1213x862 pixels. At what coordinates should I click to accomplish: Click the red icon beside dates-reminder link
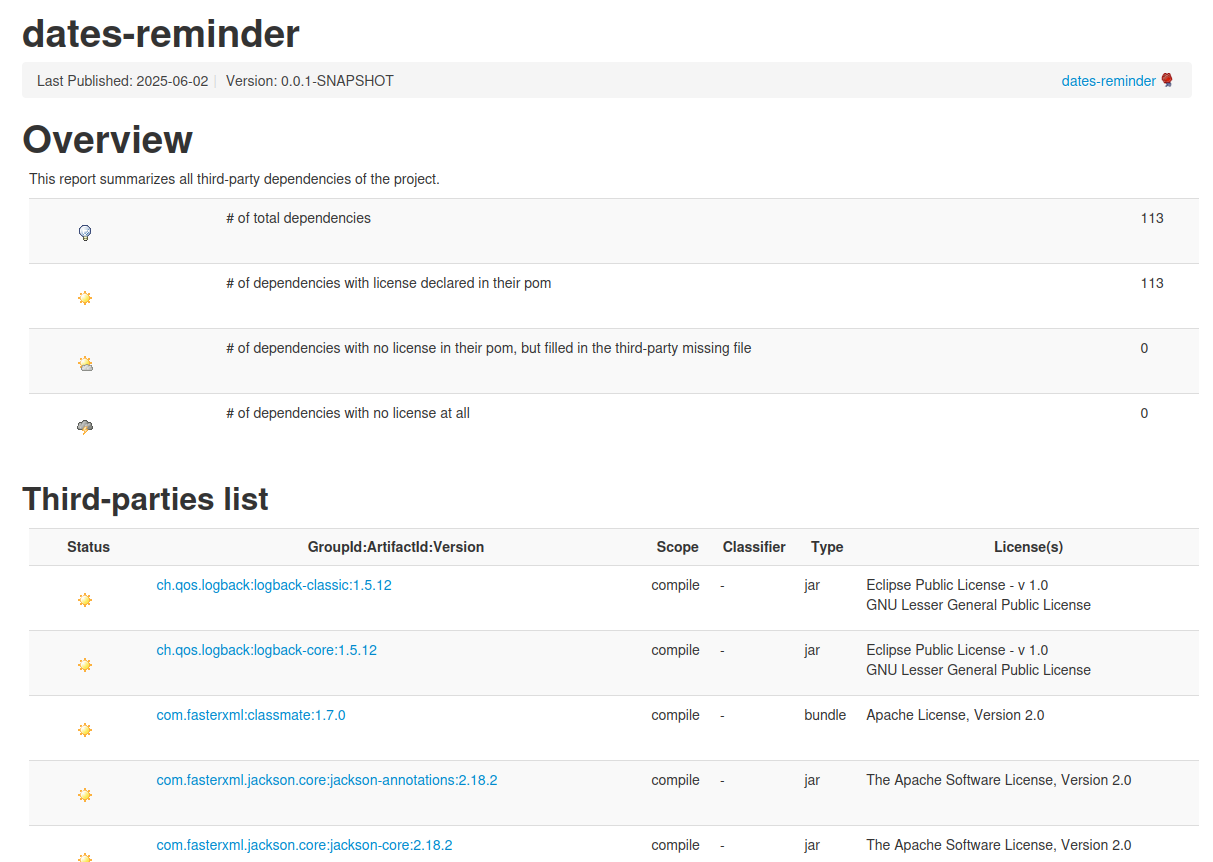[x=1167, y=80]
